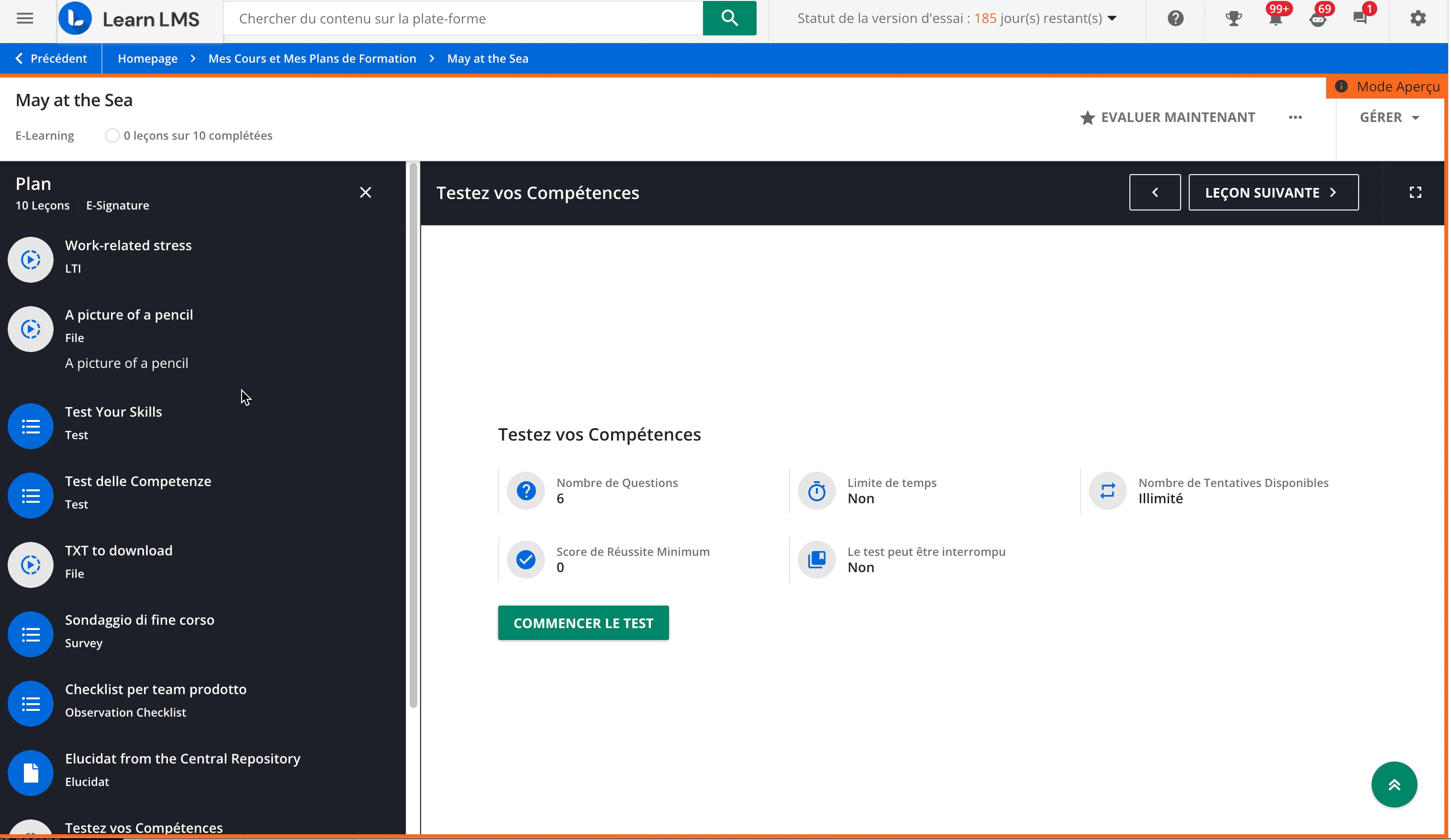
Task: Open the chat messages icon
Action: (1360, 19)
